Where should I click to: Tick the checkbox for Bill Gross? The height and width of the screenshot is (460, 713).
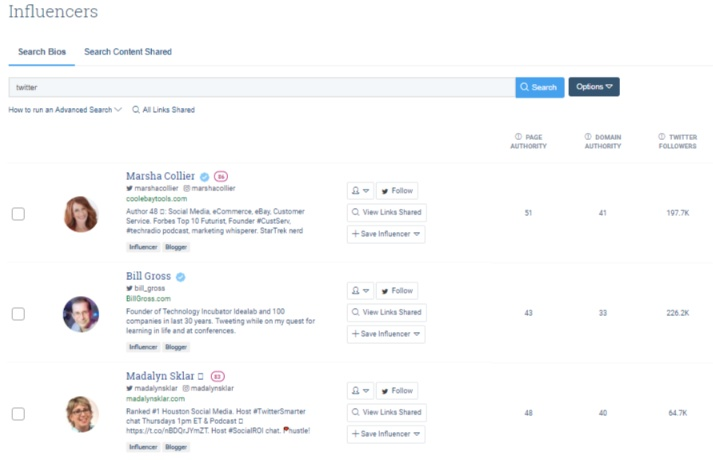[x=18, y=314]
